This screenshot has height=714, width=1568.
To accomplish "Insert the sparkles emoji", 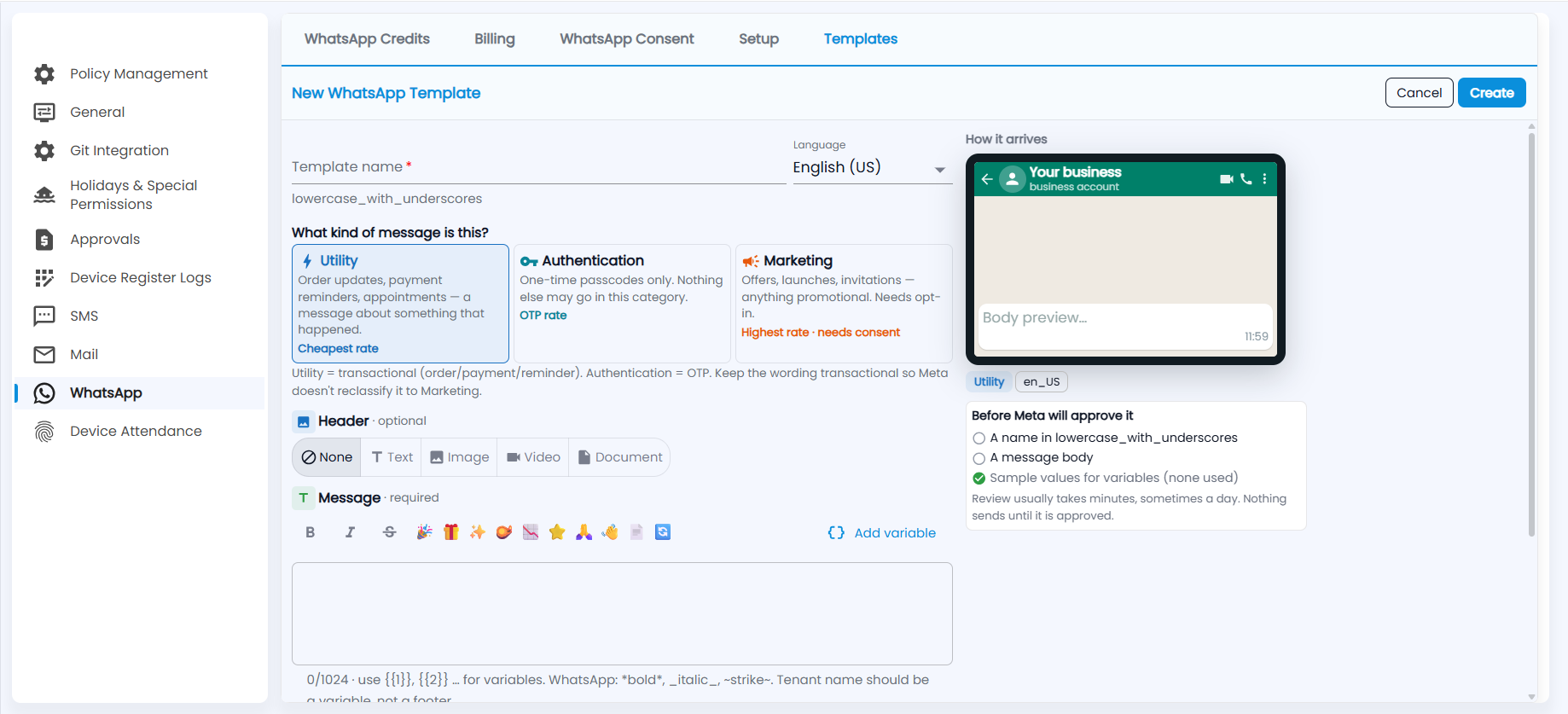I will 478,532.
